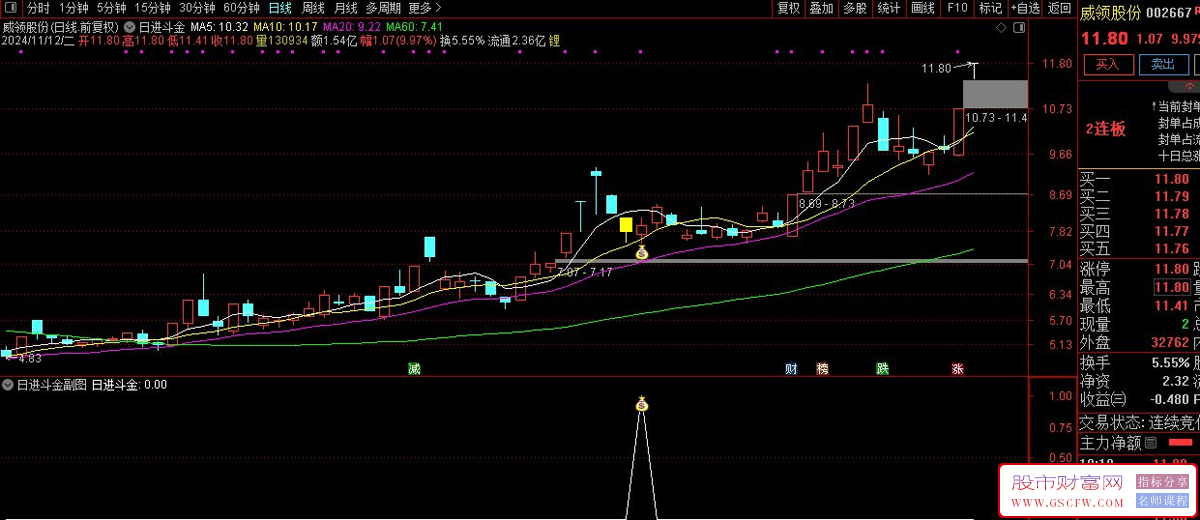Click the money bag icon on sub-chart peak

642,404
